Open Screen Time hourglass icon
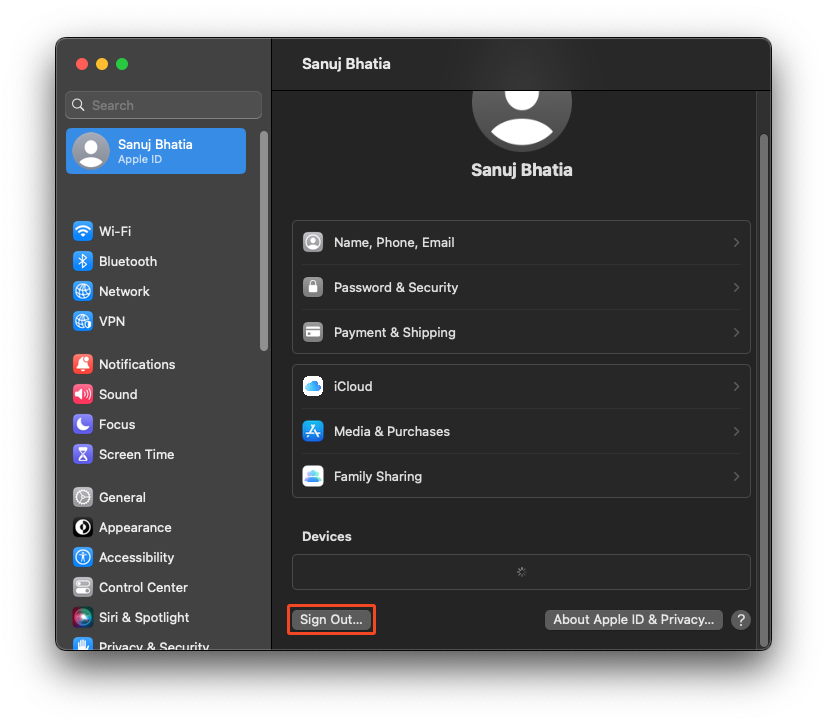Viewport: 827px width, 724px height. (83, 454)
